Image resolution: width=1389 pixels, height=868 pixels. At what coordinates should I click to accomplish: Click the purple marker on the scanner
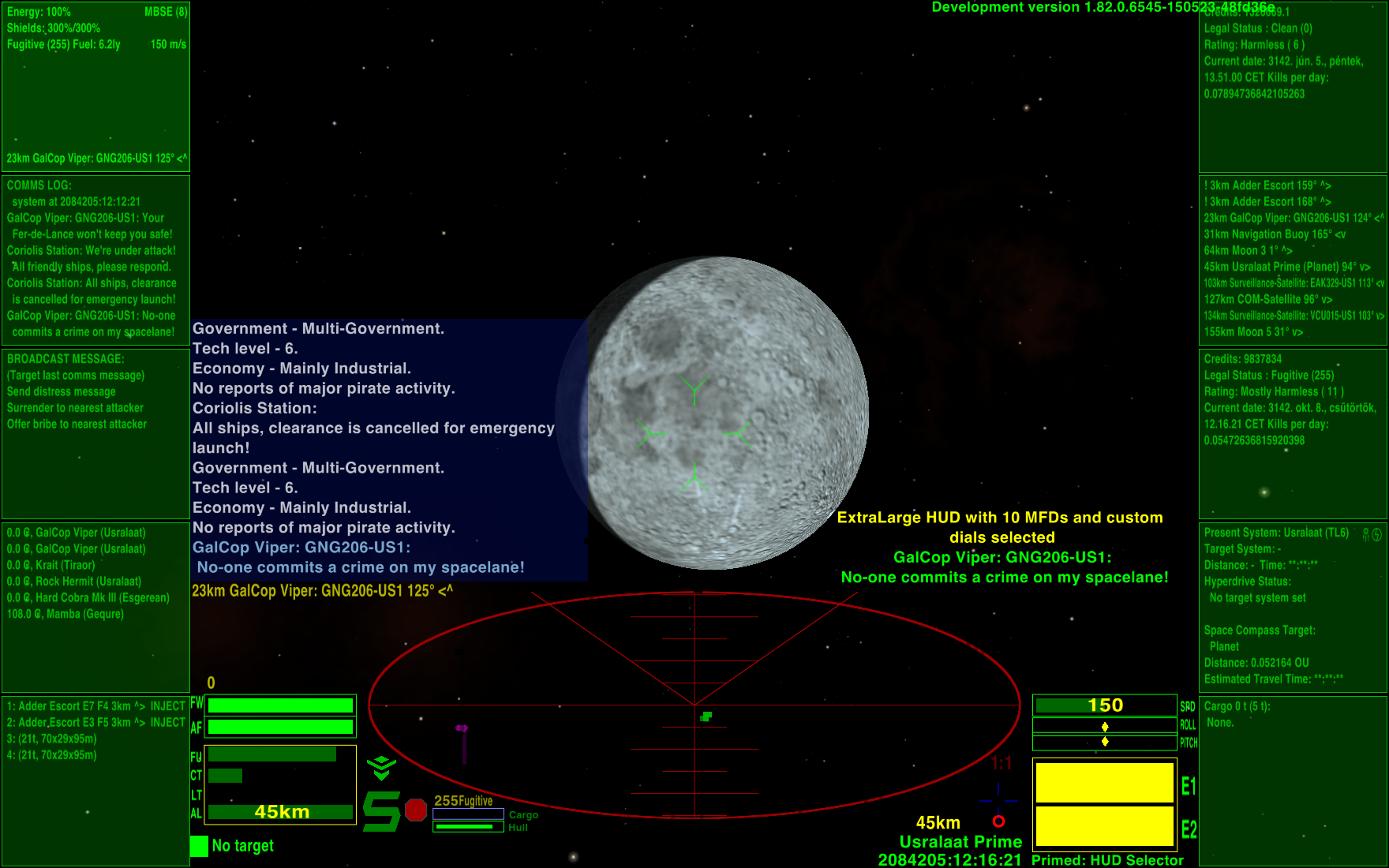tap(462, 728)
